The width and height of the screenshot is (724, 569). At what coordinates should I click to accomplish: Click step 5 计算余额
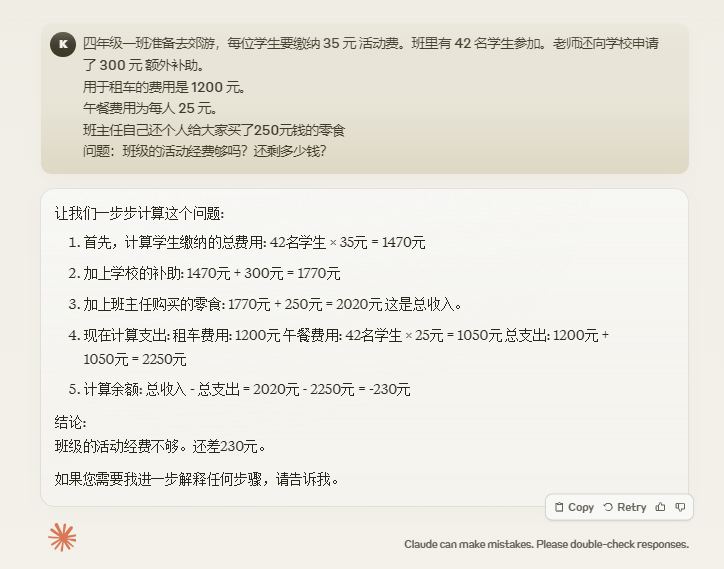(240, 389)
